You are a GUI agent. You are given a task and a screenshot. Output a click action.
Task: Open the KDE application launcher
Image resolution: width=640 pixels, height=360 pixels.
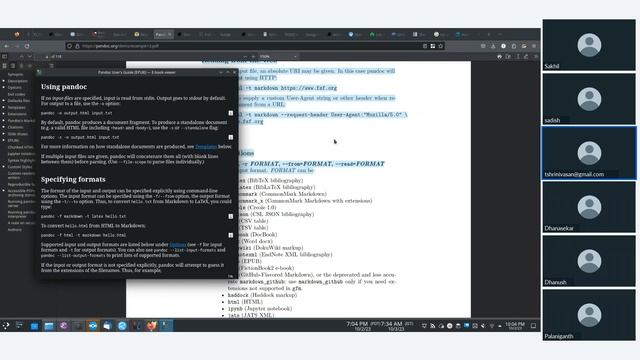coord(6,325)
